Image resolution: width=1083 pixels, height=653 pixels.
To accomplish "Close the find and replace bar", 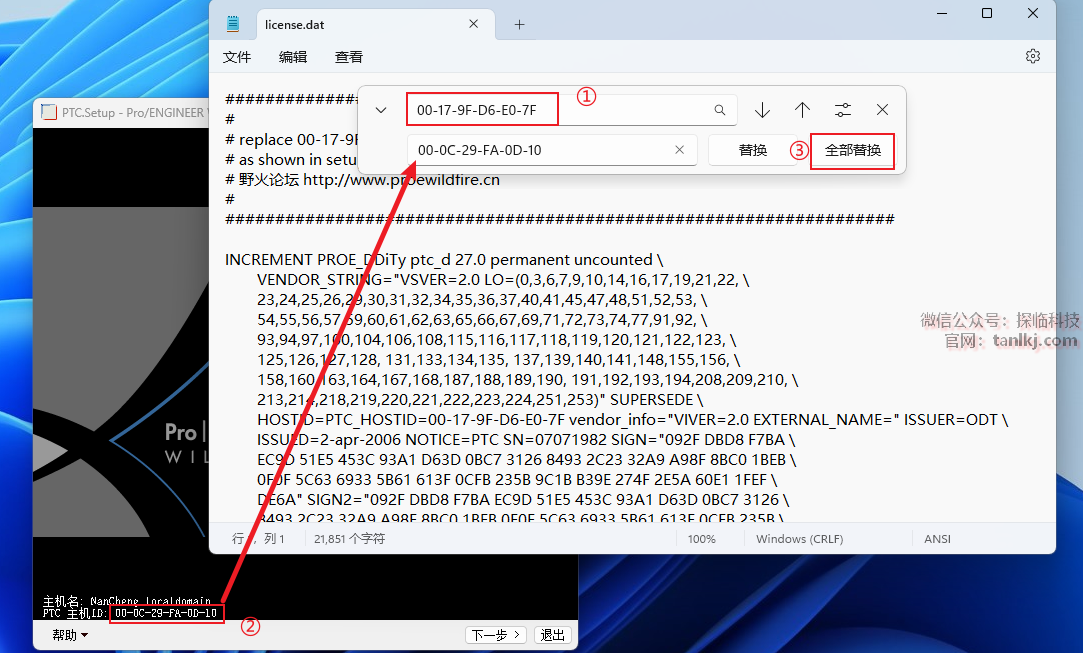I will (882, 110).
